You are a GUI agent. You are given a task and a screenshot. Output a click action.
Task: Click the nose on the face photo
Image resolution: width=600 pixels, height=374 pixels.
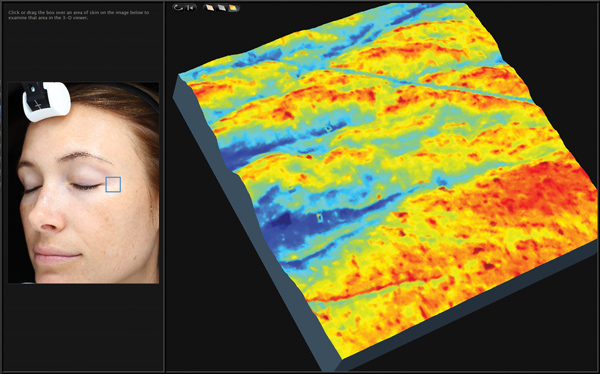tap(46, 214)
